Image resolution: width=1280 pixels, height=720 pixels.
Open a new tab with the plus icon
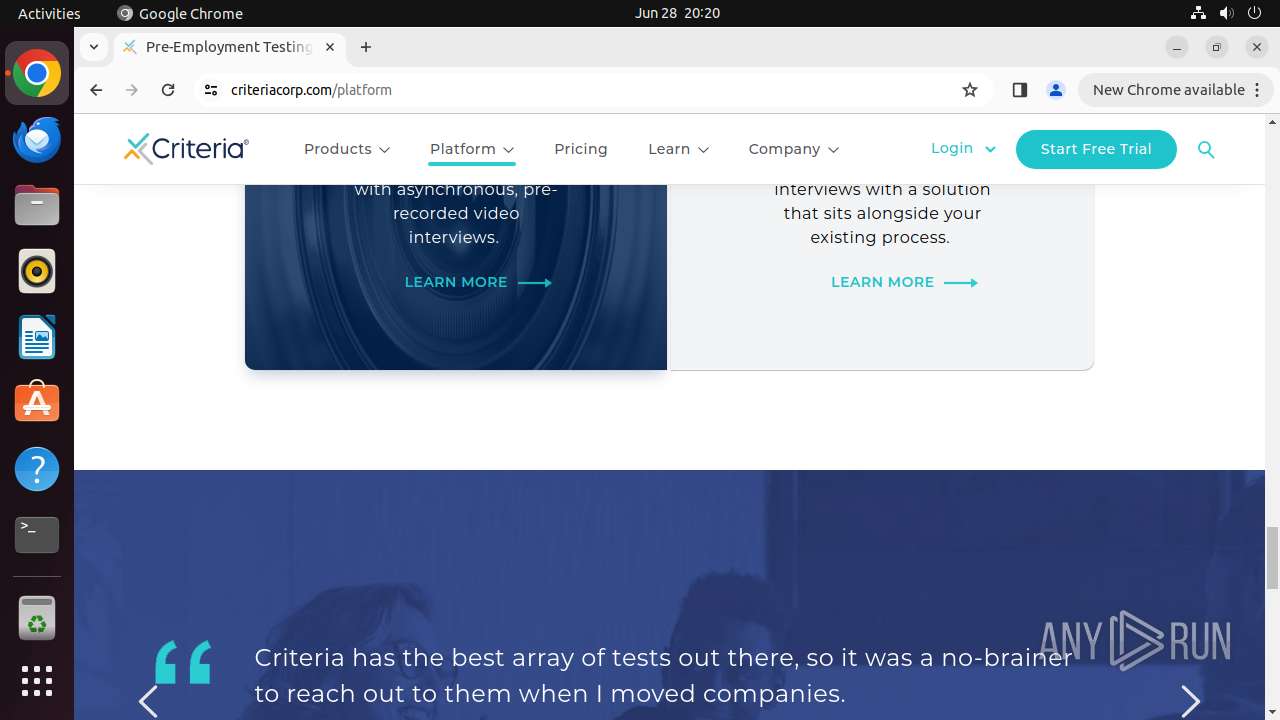point(366,47)
